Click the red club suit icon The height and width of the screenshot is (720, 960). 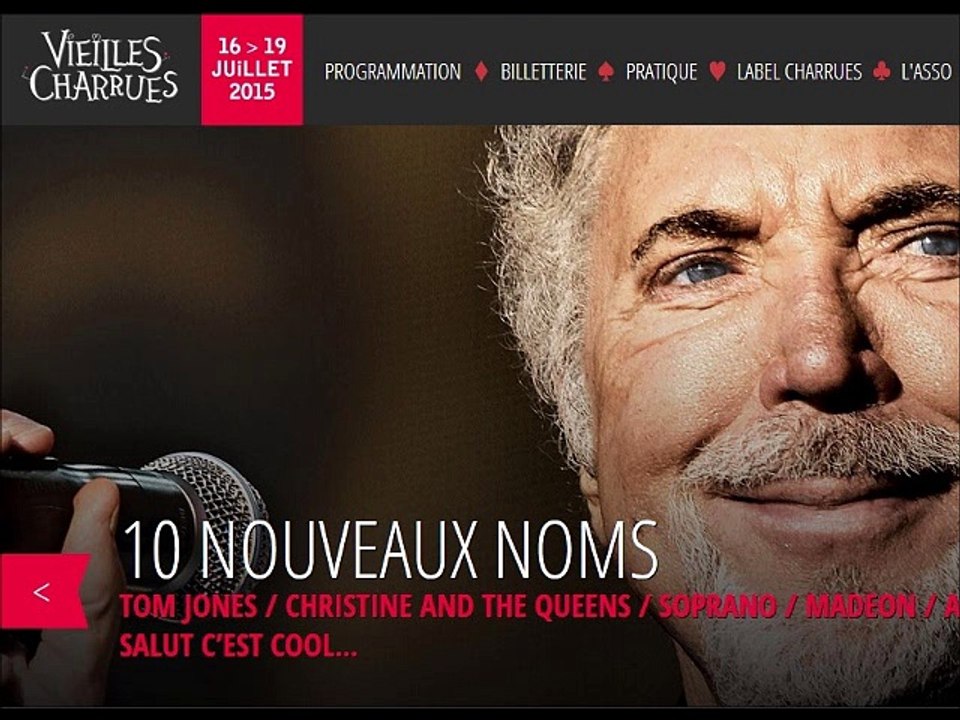881,72
